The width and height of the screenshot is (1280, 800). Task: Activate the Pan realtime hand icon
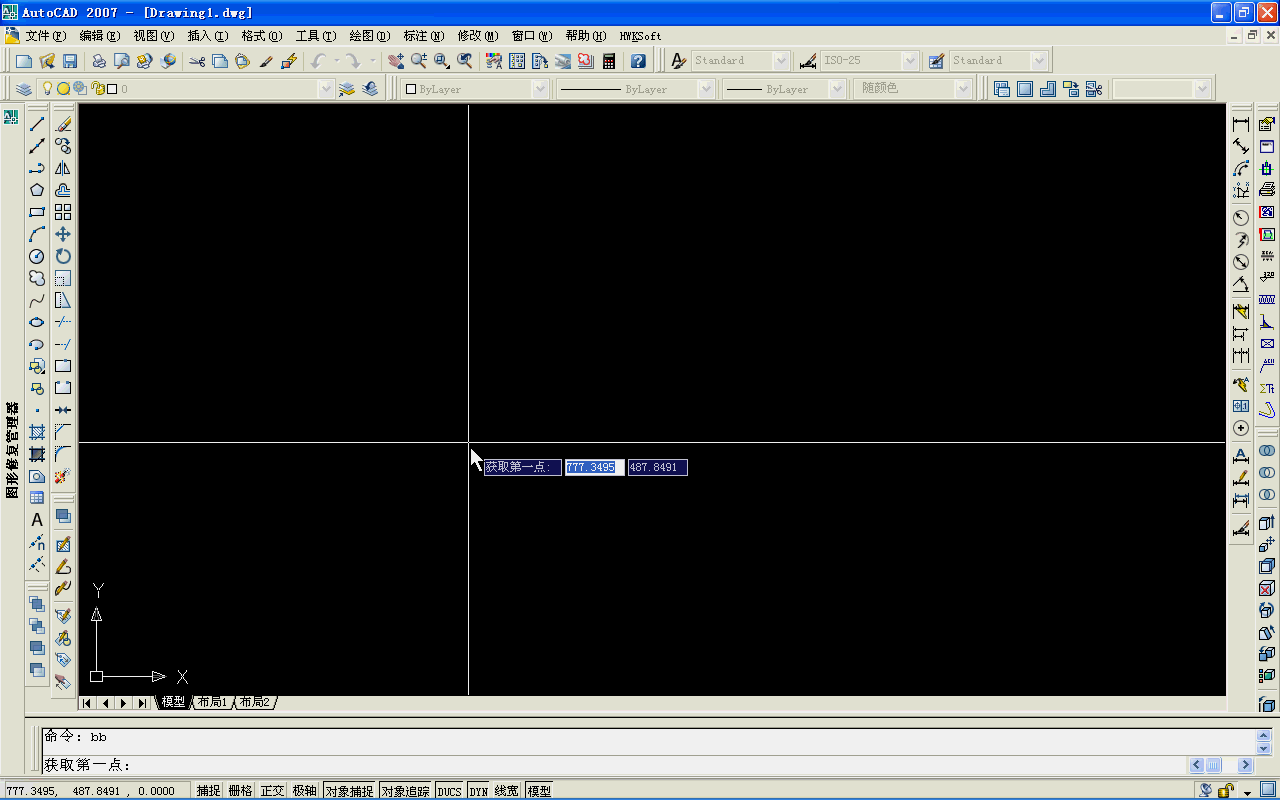395,61
